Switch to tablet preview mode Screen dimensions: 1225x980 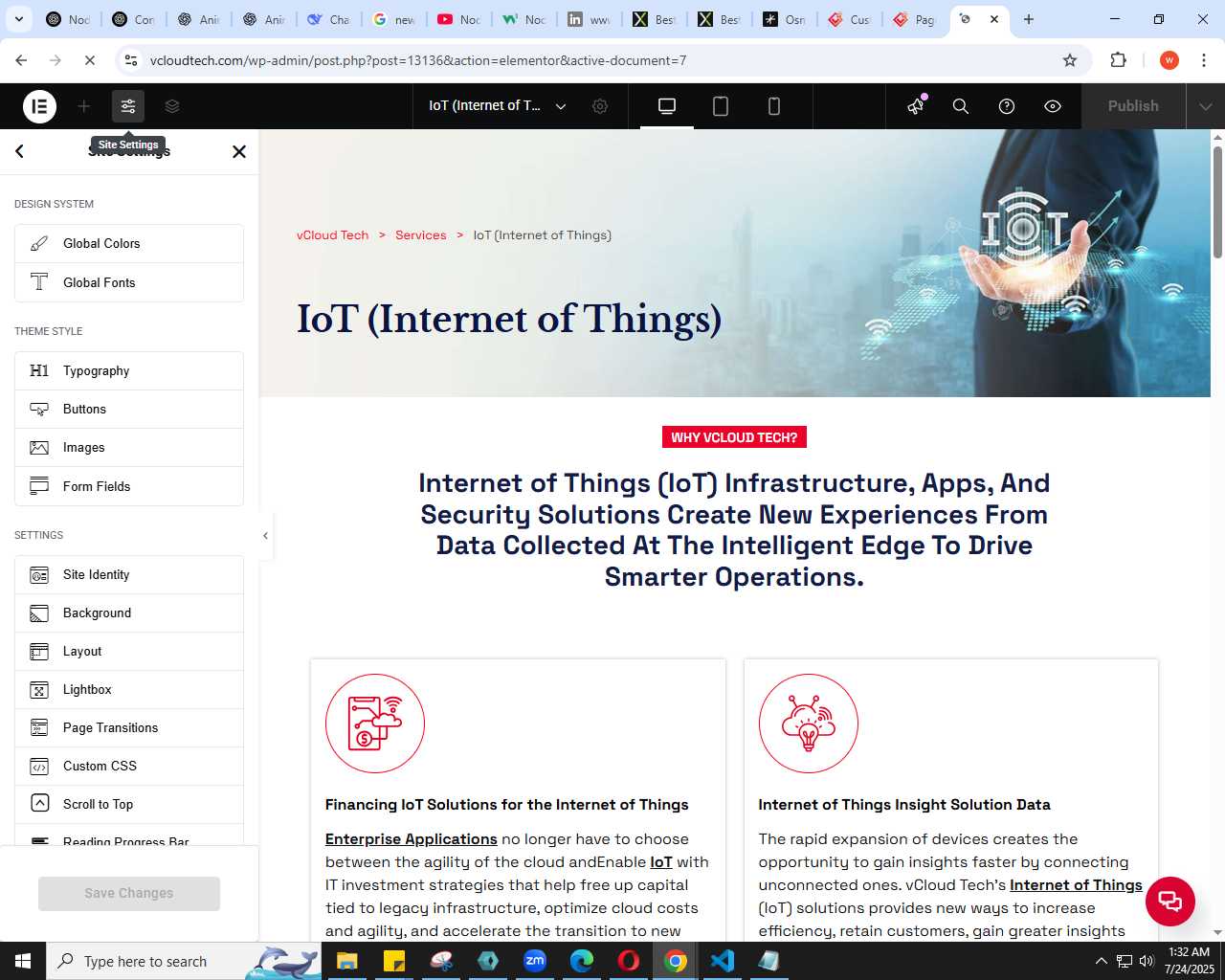pos(721,106)
